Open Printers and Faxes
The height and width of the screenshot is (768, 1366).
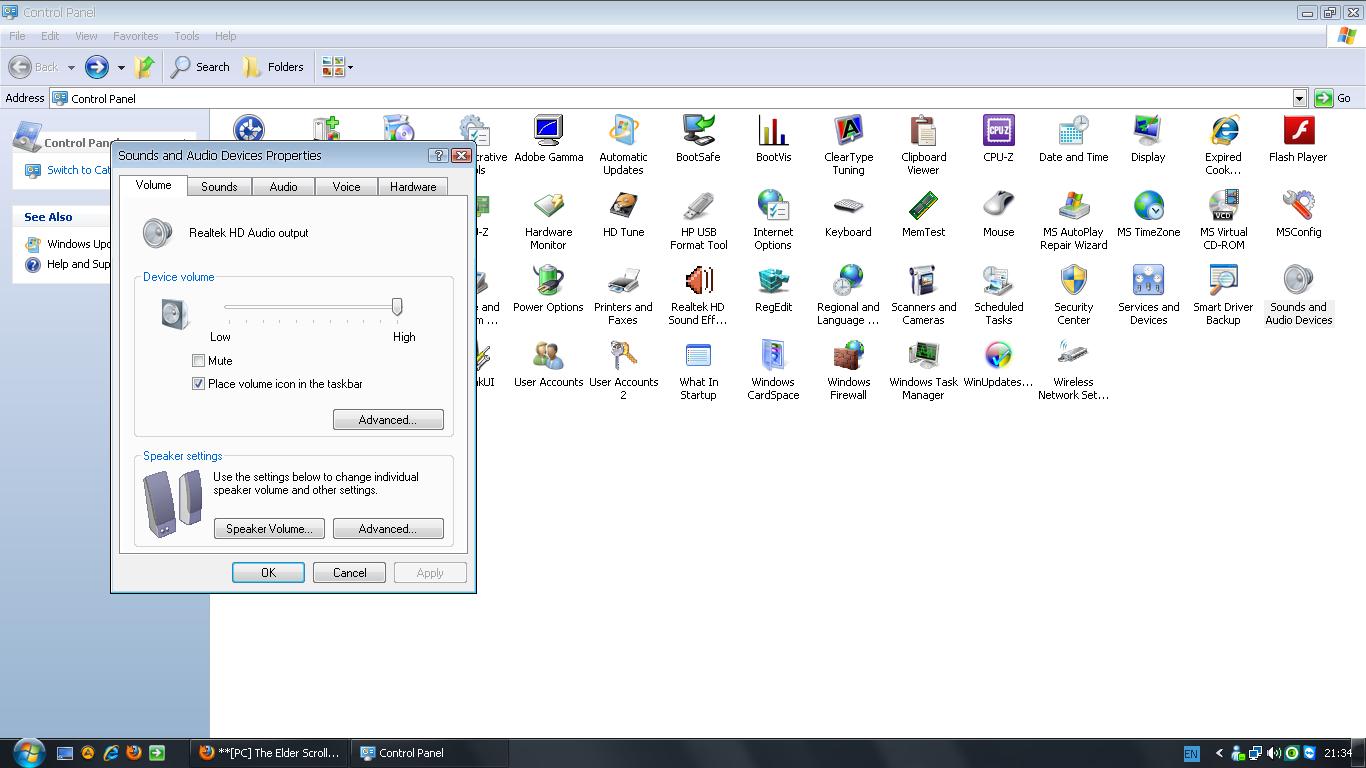pyautogui.click(x=623, y=295)
